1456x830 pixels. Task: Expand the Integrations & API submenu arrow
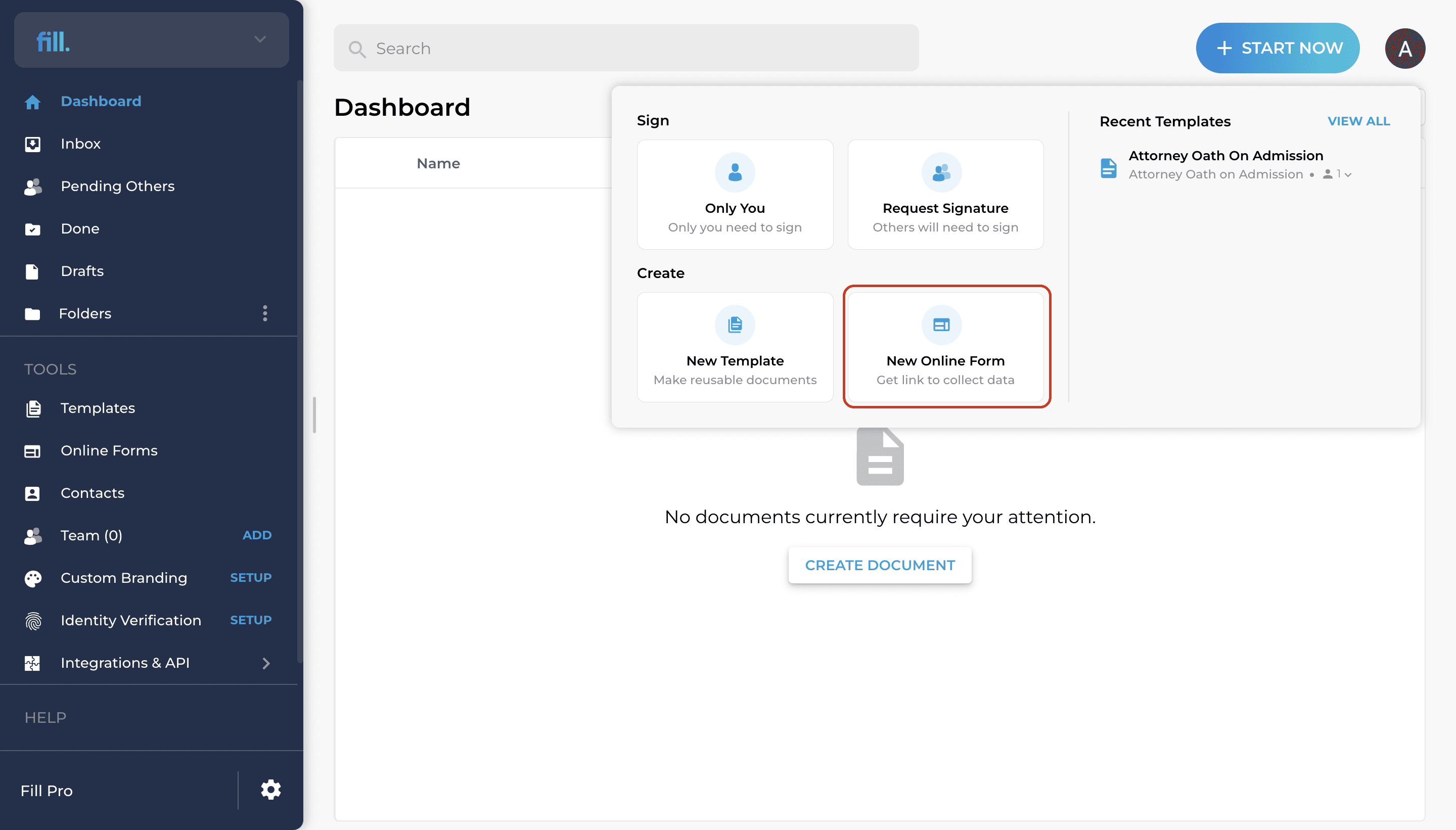tap(265, 663)
